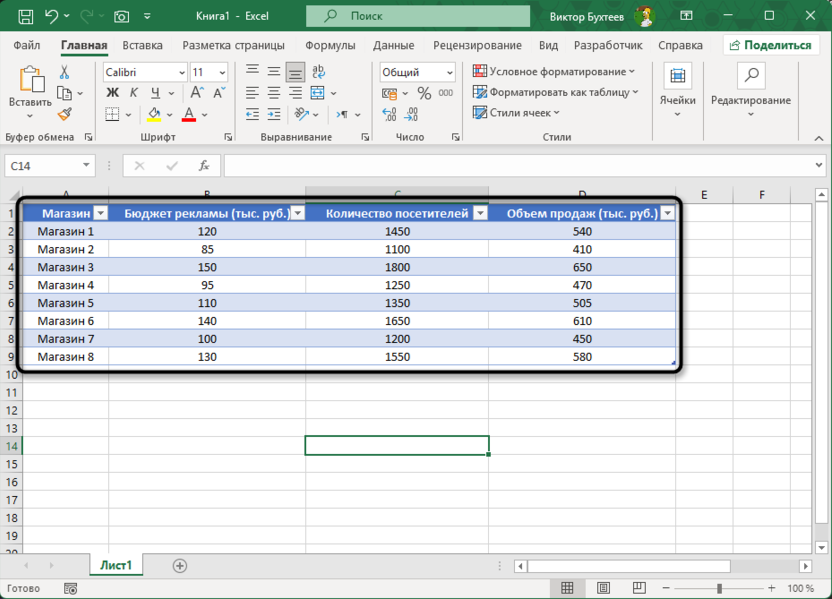
Task: Click the Insert Function fx icon
Action: point(203,166)
